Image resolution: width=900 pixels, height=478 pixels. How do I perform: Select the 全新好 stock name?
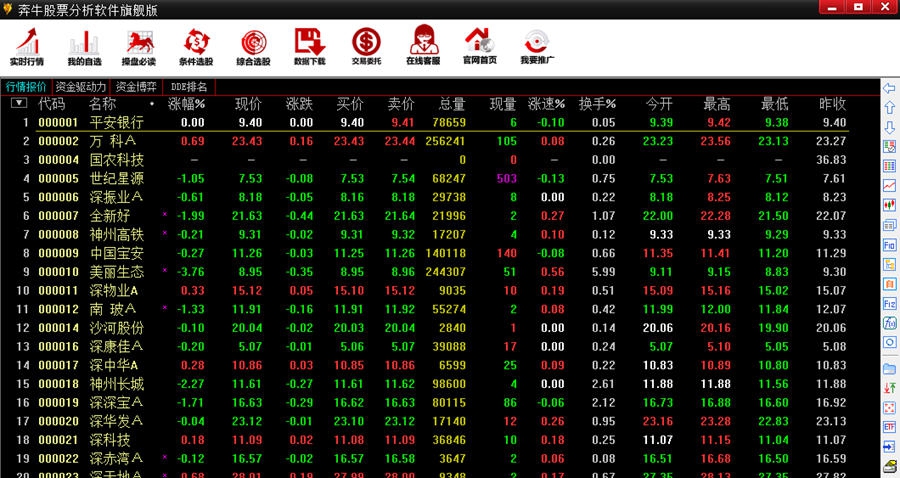pos(110,216)
